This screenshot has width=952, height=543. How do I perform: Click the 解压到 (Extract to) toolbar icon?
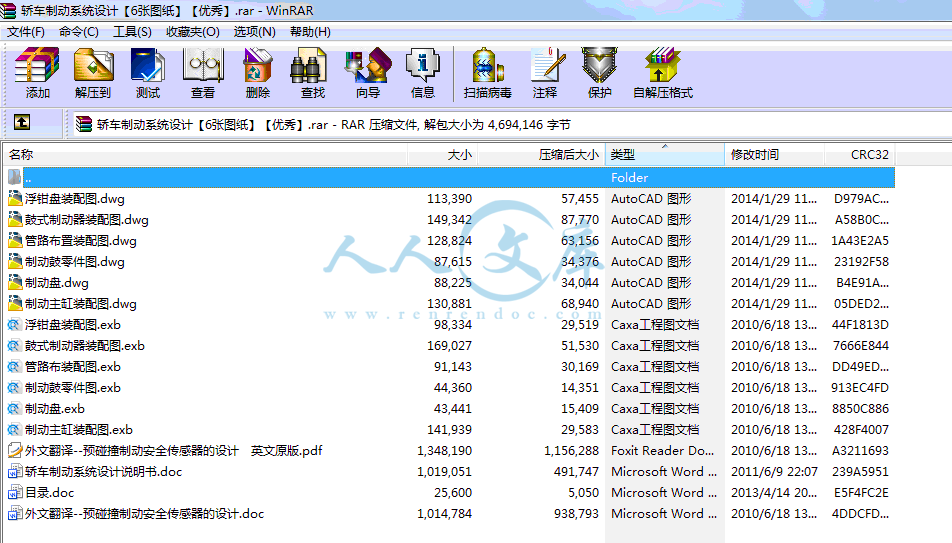(x=93, y=65)
